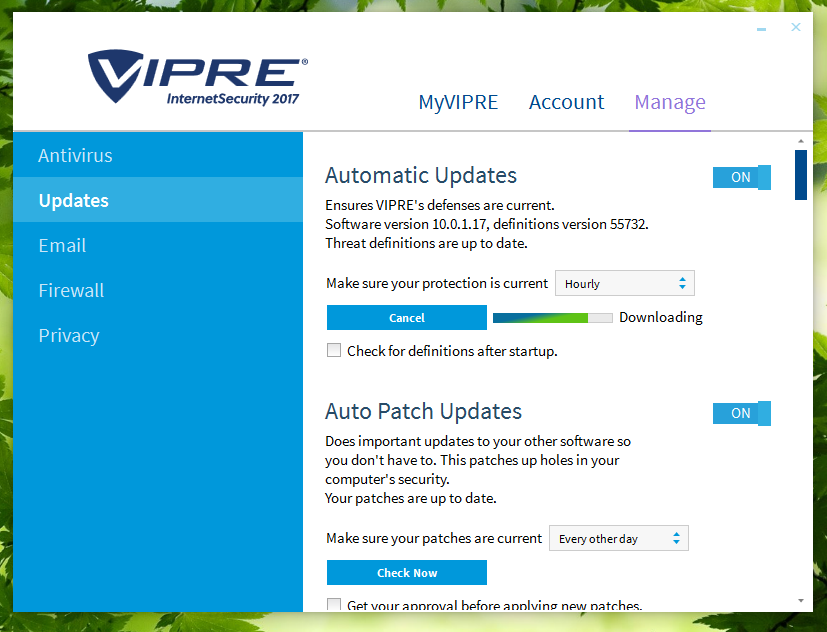This screenshot has width=827, height=632.
Task: Open the Every other day patch dropdown
Action: (x=619, y=539)
